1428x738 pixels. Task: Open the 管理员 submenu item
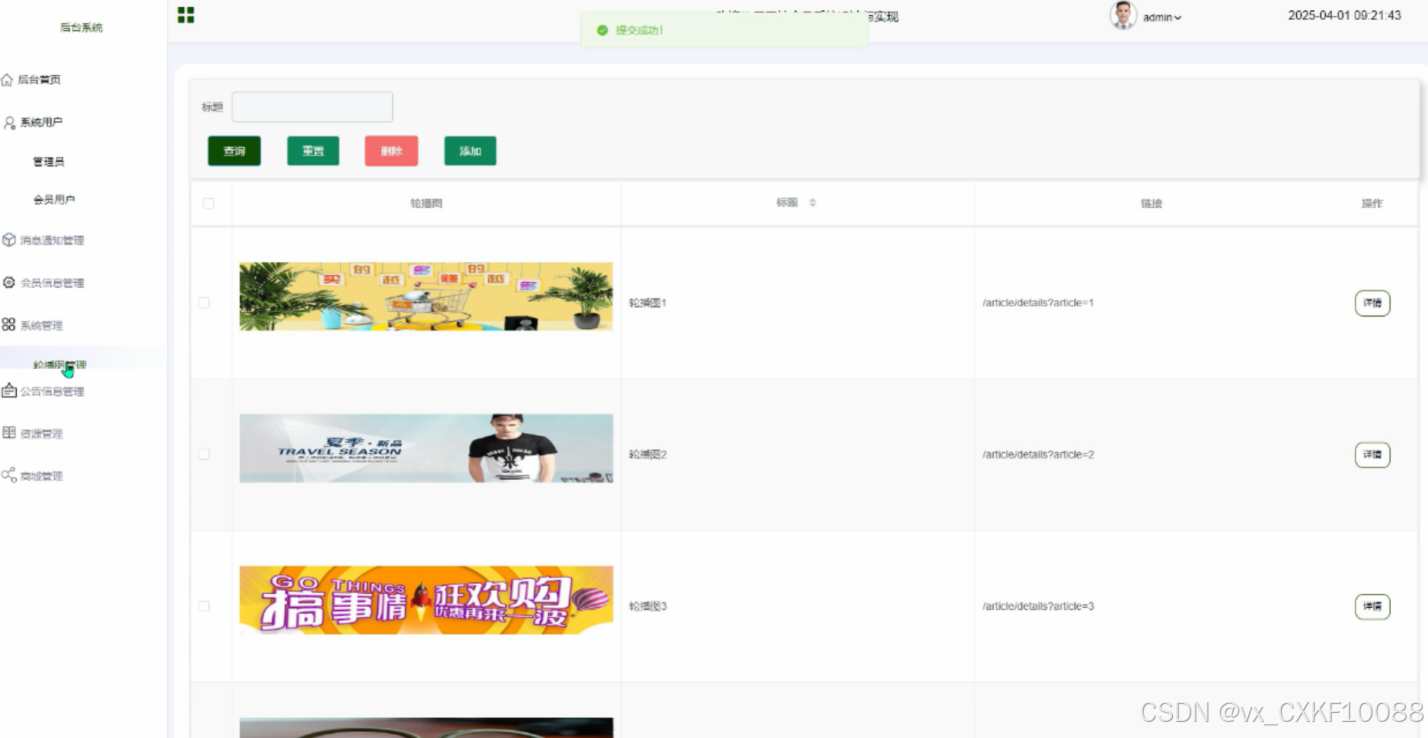(48, 162)
